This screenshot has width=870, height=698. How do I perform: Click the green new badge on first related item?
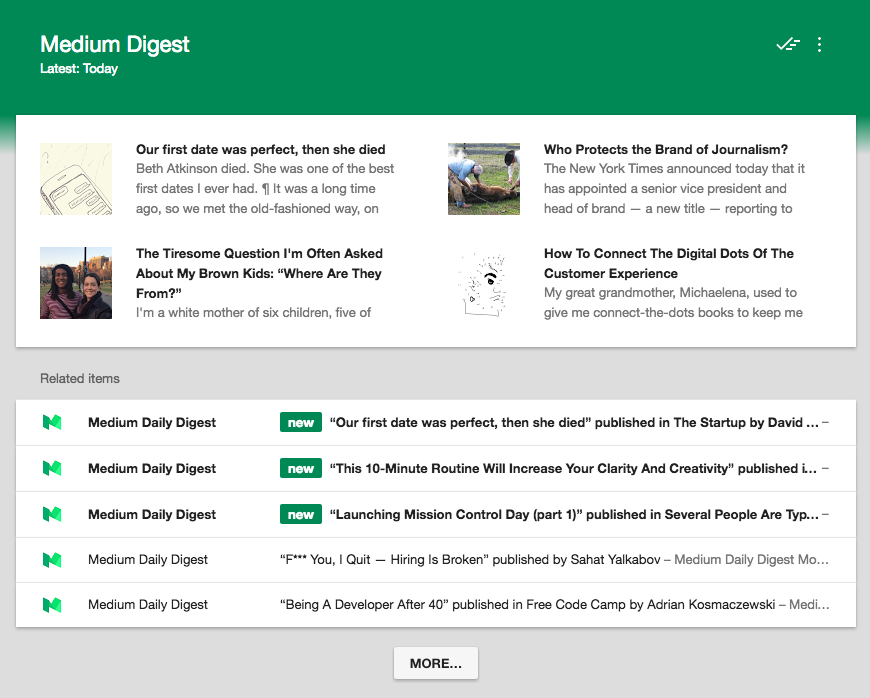300,422
